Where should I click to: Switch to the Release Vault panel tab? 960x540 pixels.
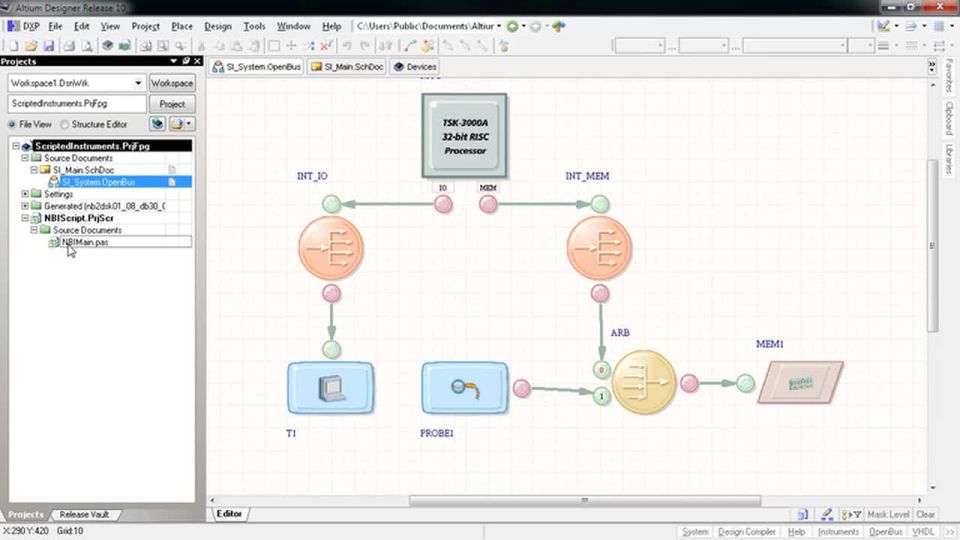click(x=84, y=514)
